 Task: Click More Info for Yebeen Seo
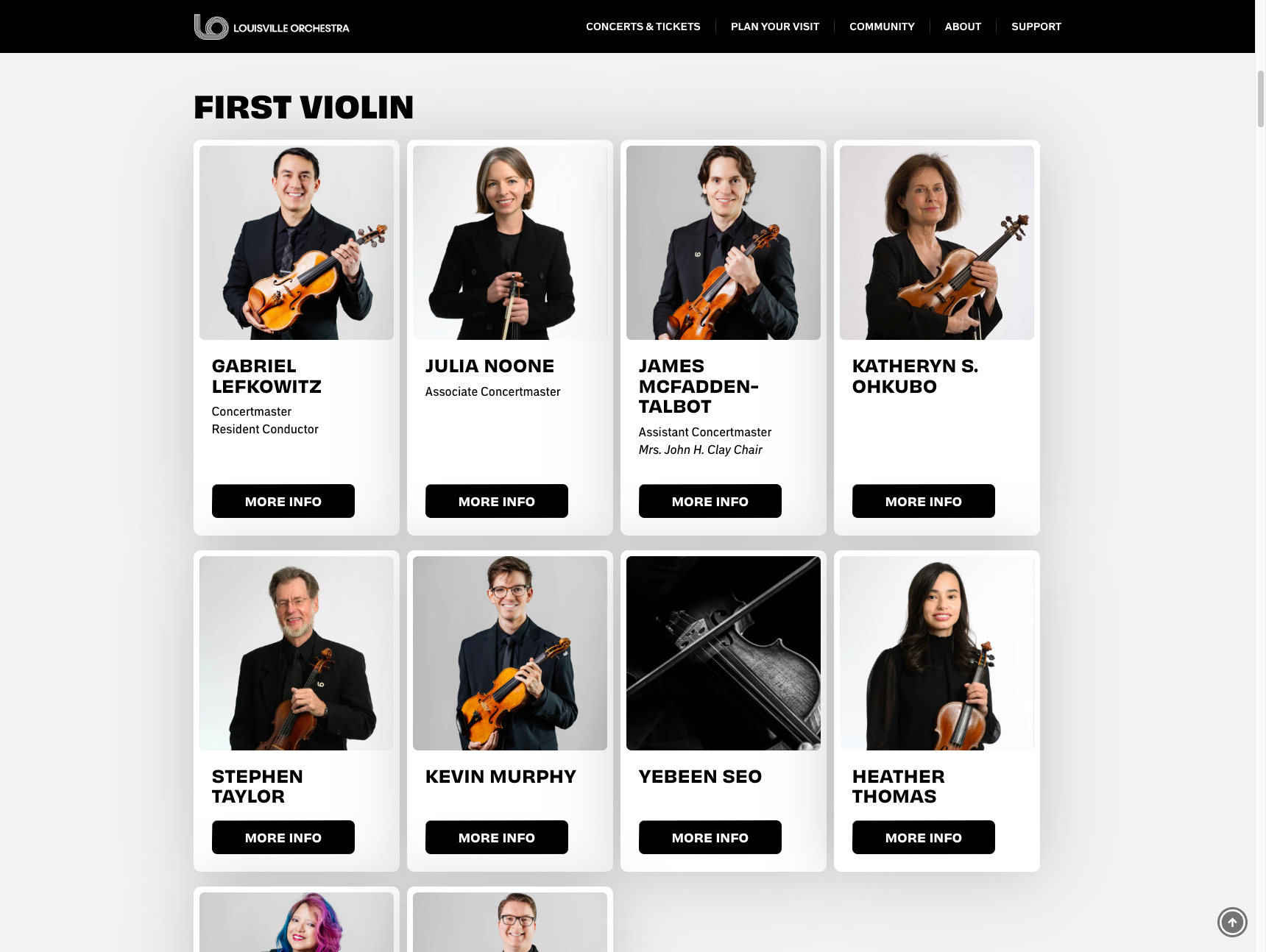tap(710, 837)
